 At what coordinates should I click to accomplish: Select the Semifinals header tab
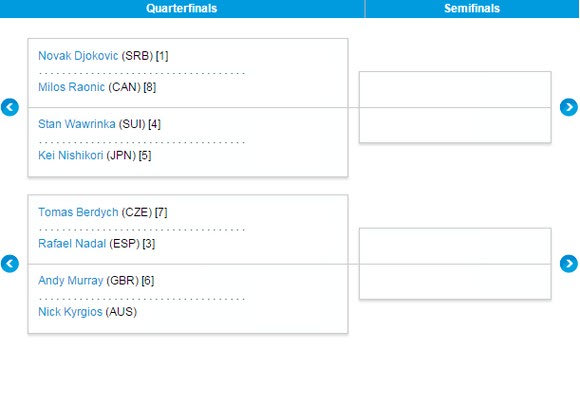point(472,9)
